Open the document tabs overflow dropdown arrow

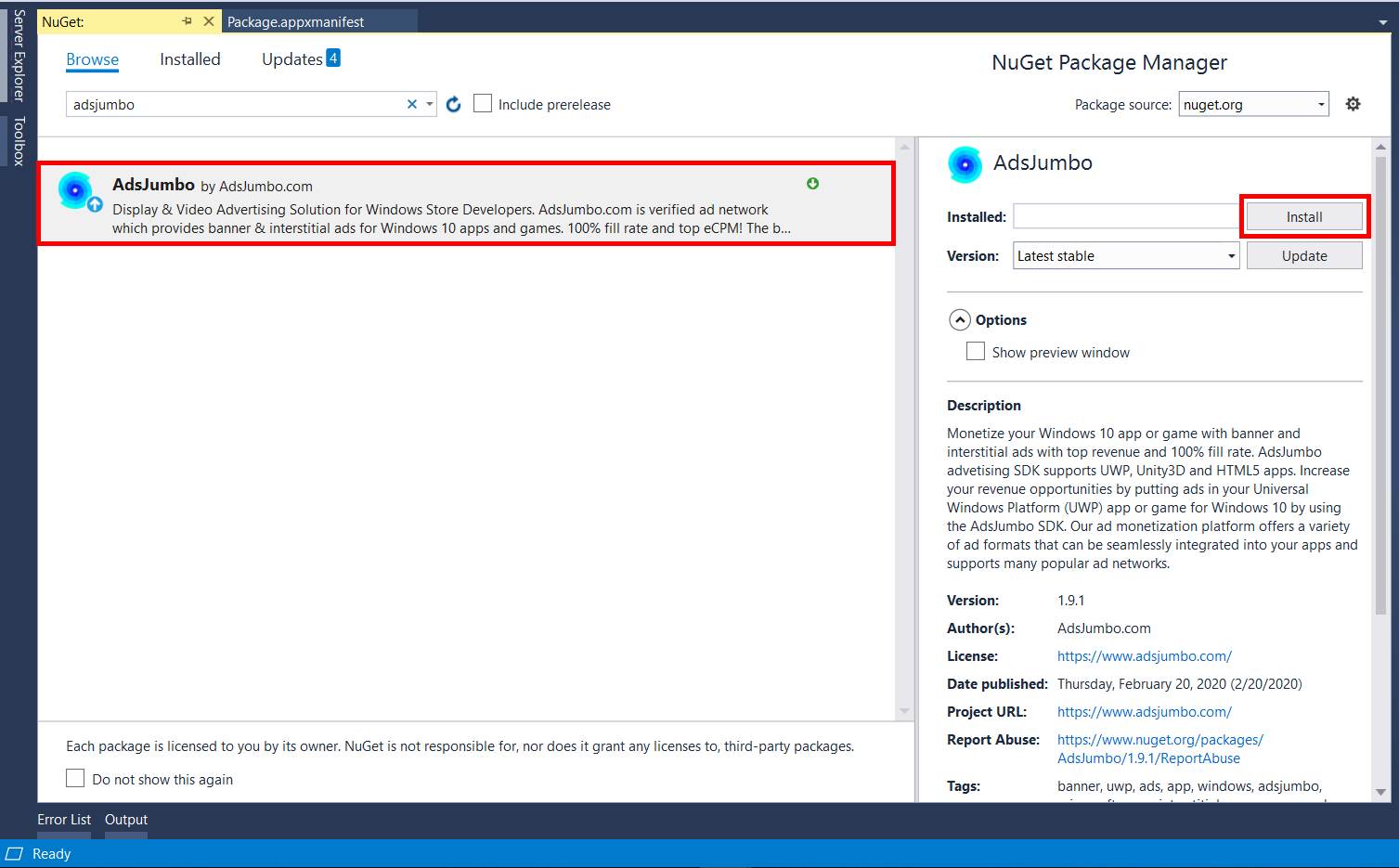click(x=1383, y=22)
